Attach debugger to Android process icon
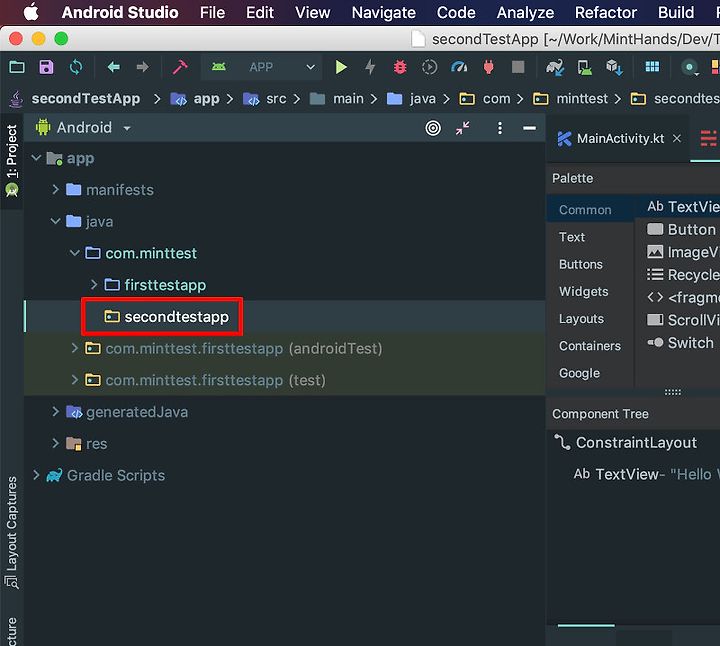 489,67
